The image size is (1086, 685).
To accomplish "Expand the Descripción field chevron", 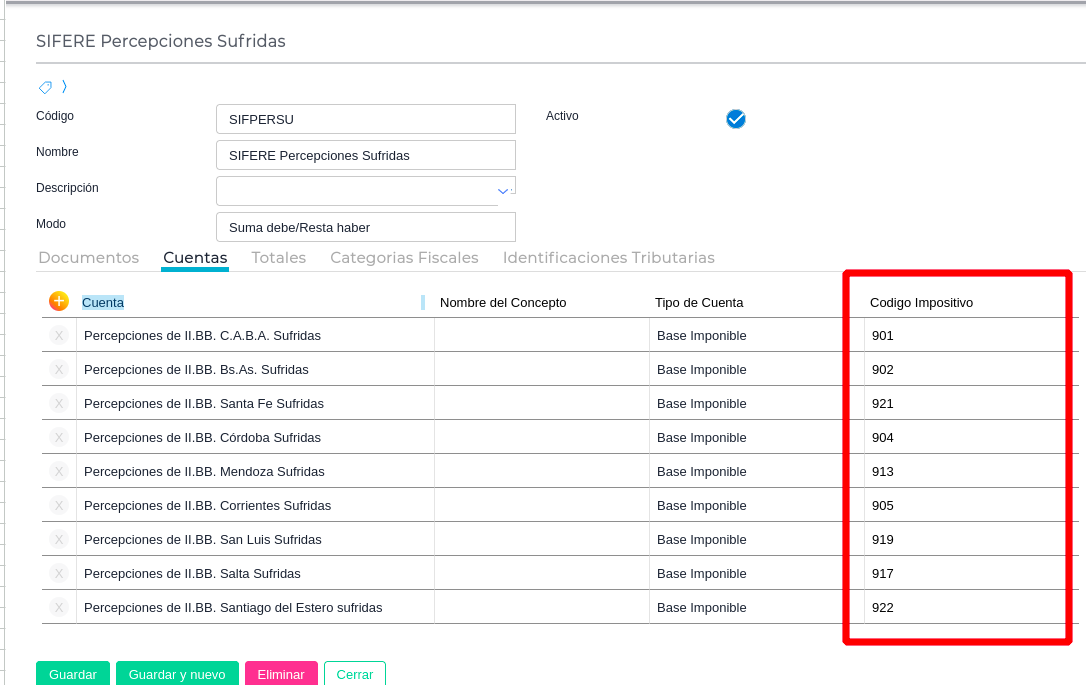I will click(x=503, y=190).
